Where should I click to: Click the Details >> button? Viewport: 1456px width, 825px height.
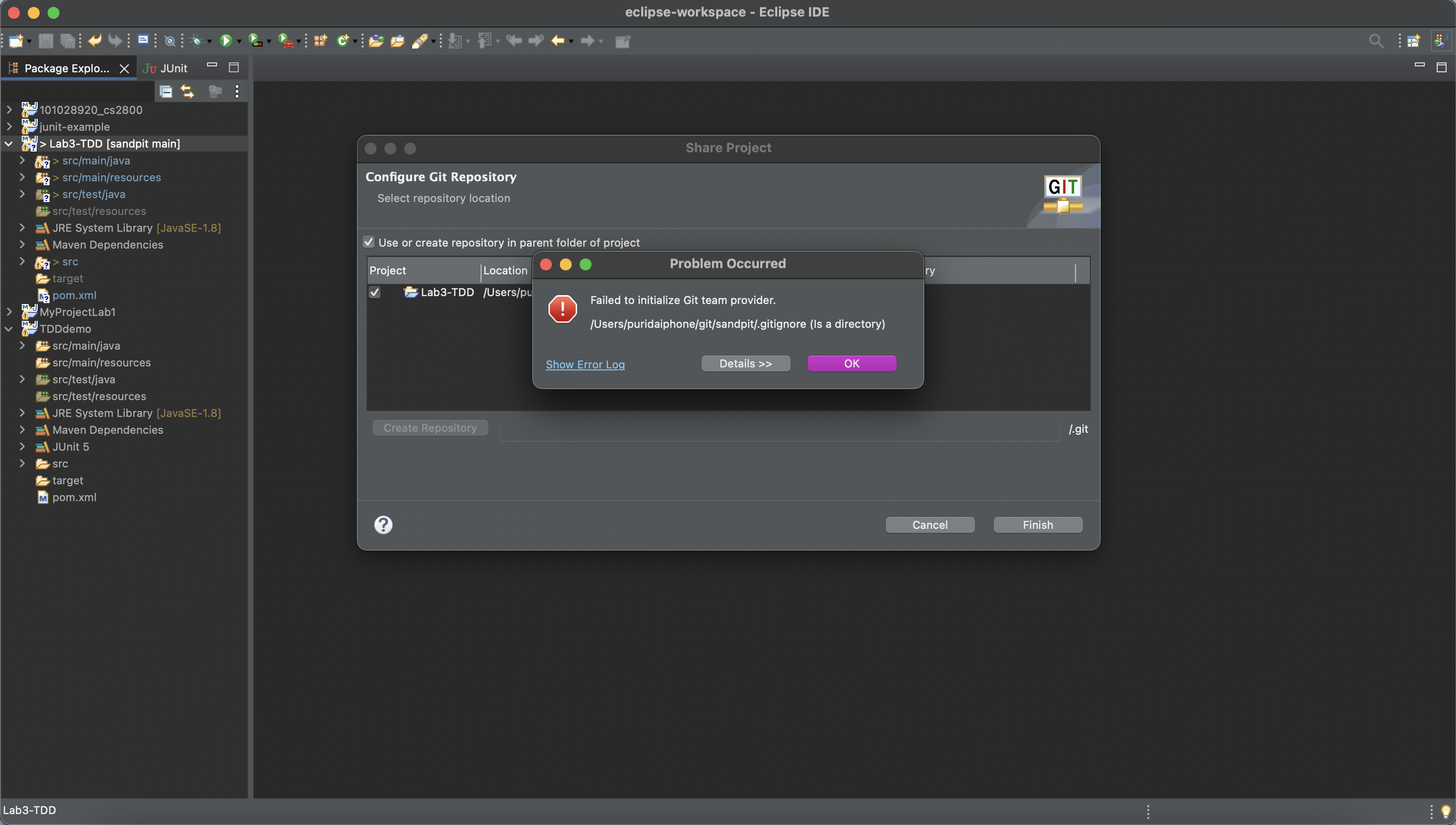[x=745, y=364]
